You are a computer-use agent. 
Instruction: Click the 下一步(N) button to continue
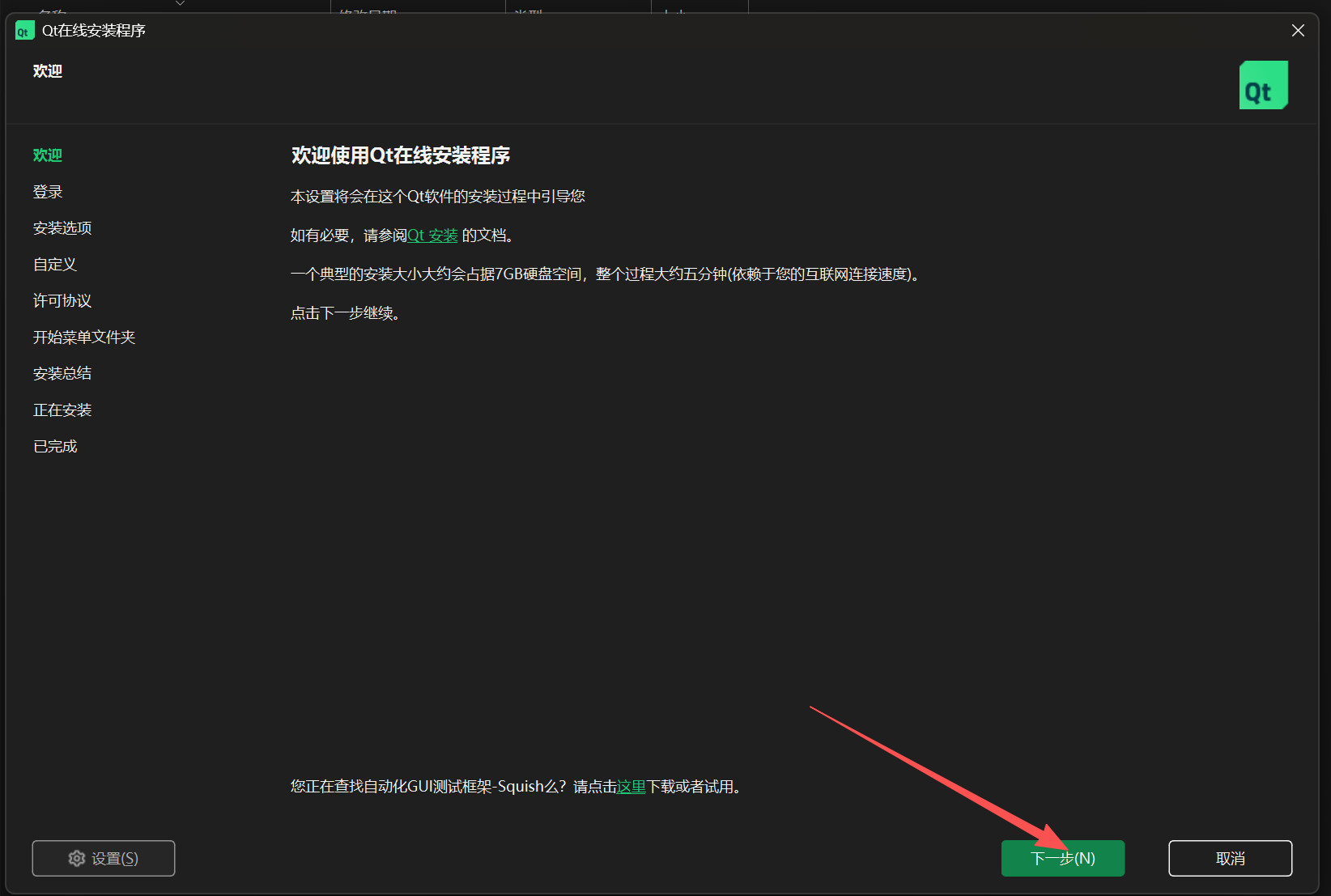pyautogui.click(x=1063, y=858)
